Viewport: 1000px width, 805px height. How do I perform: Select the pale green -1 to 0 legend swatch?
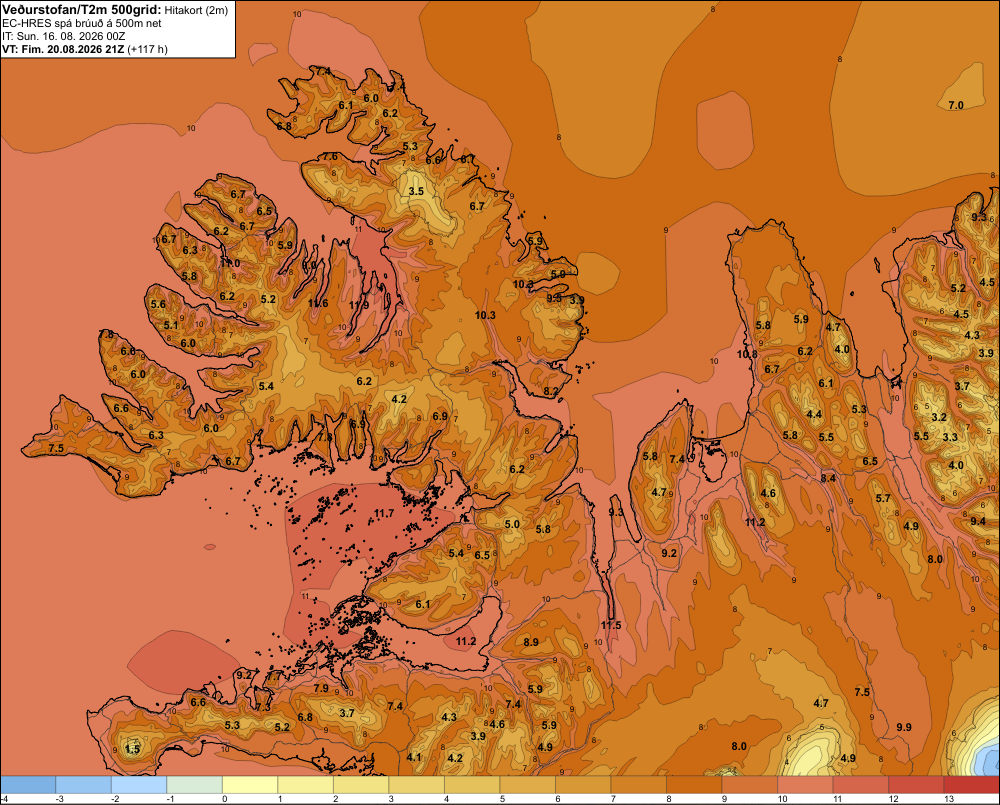(195, 785)
